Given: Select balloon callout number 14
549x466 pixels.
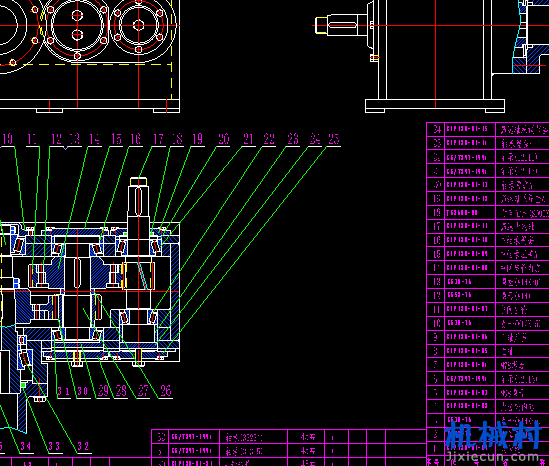Looking at the screenshot, I should pos(95,139).
